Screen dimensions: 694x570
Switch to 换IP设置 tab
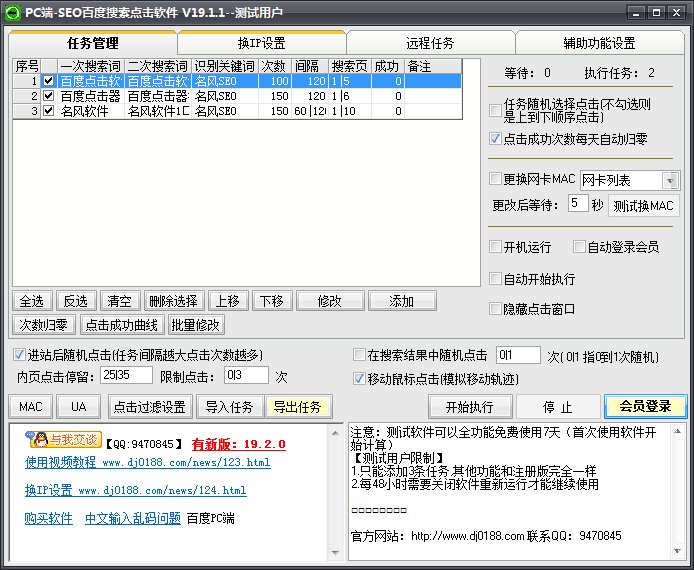click(261, 43)
